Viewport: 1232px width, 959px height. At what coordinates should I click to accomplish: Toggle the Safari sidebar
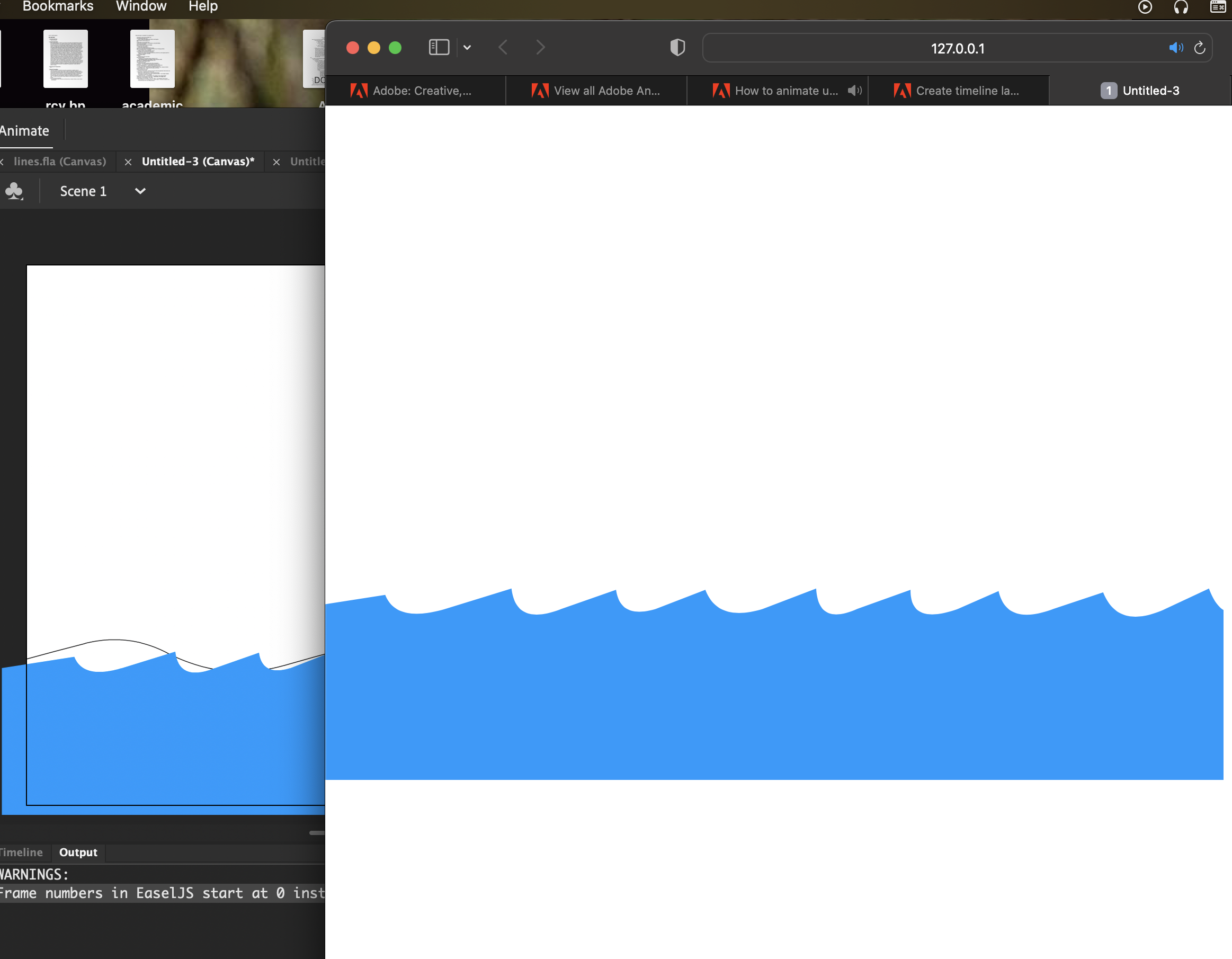pos(439,47)
